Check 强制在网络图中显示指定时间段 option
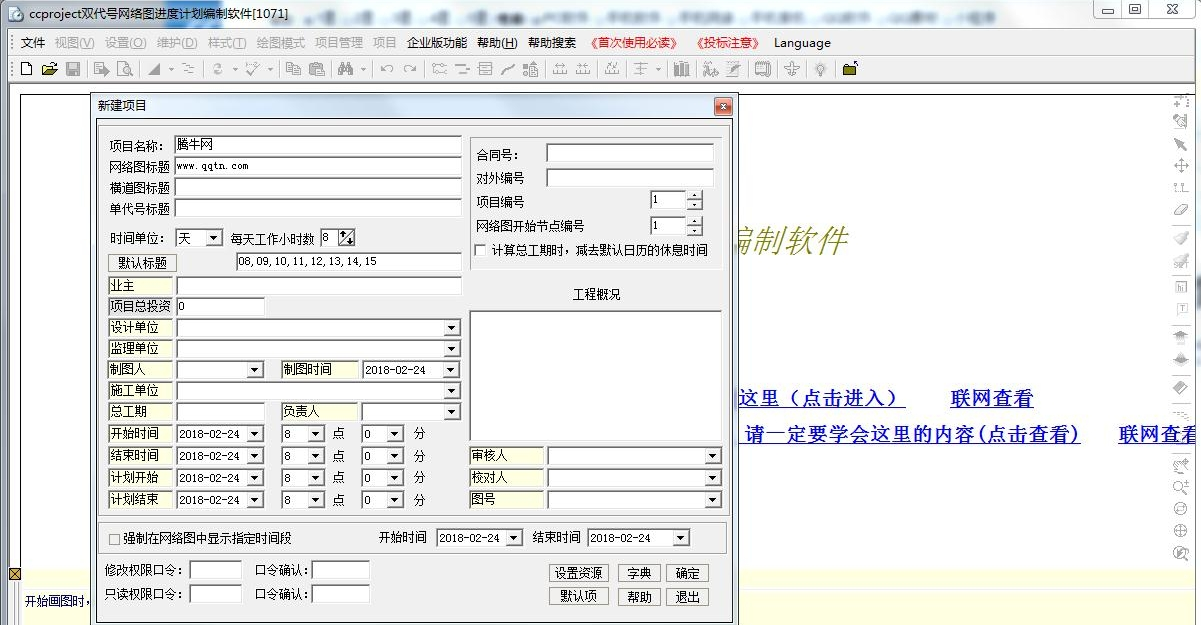 (114, 539)
